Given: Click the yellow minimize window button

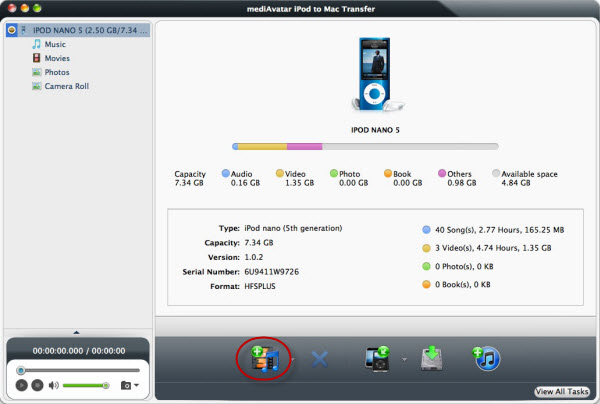Looking at the screenshot, I should tap(25, 8).
